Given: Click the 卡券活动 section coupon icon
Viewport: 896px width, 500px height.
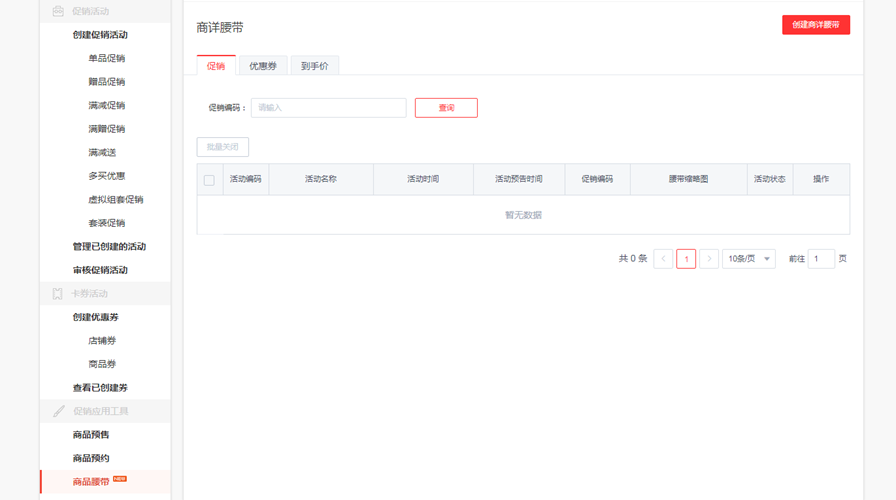Looking at the screenshot, I should 58,294.
